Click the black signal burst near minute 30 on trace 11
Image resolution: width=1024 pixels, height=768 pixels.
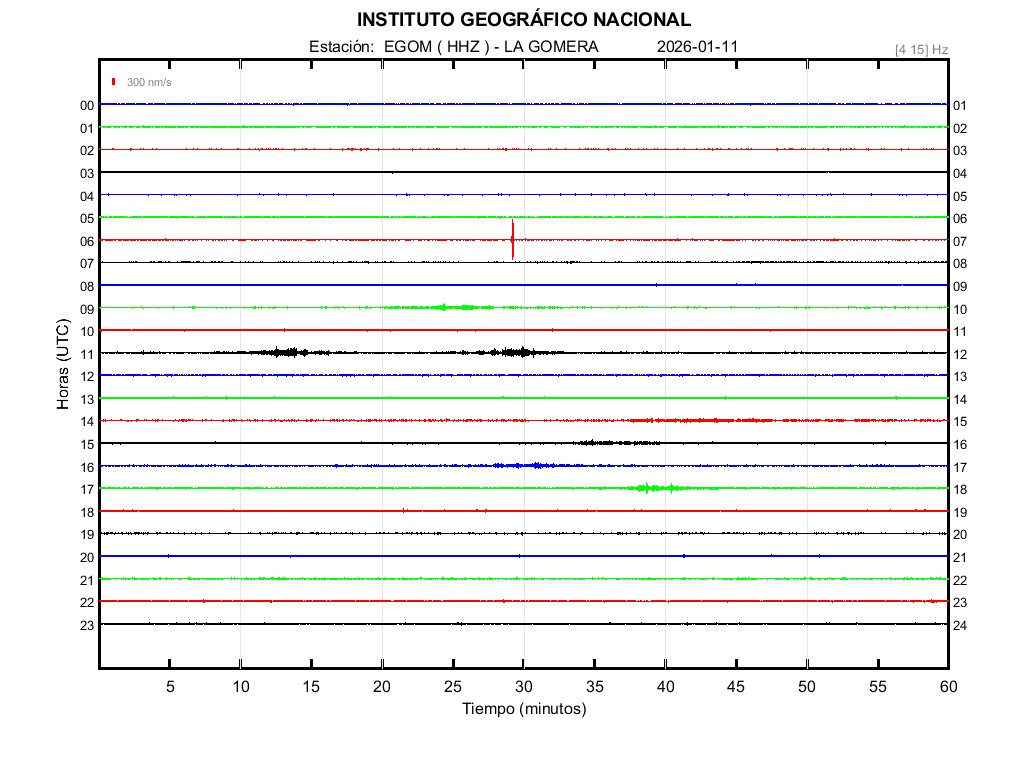pos(518,352)
